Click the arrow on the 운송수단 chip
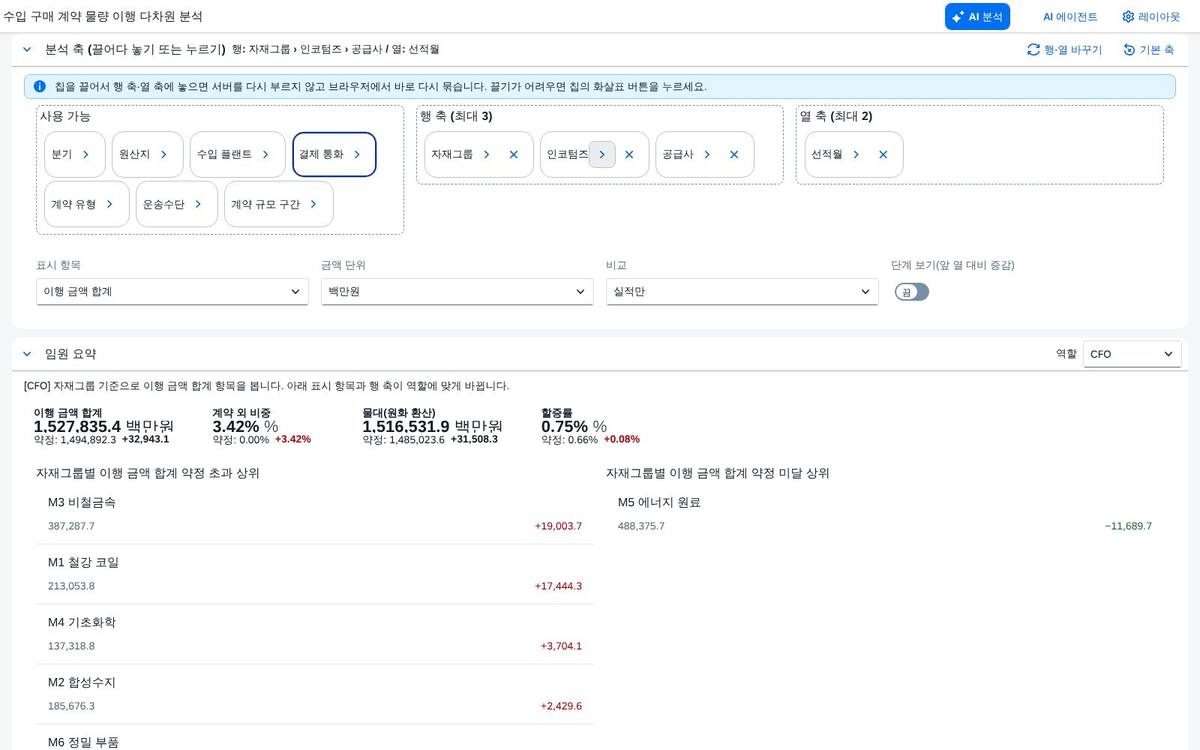1200x750 pixels. (x=198, y=204)
